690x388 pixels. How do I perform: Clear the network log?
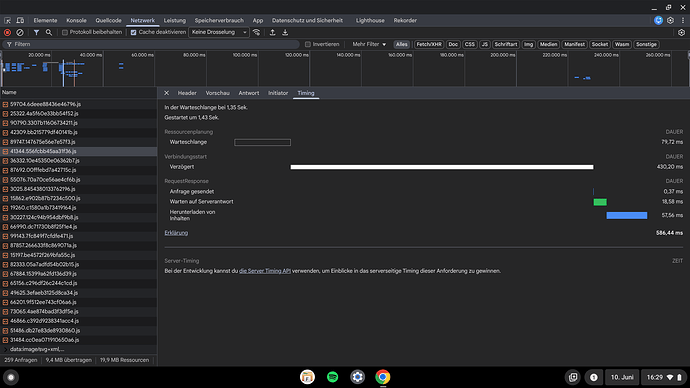click(x=20, y=32)
